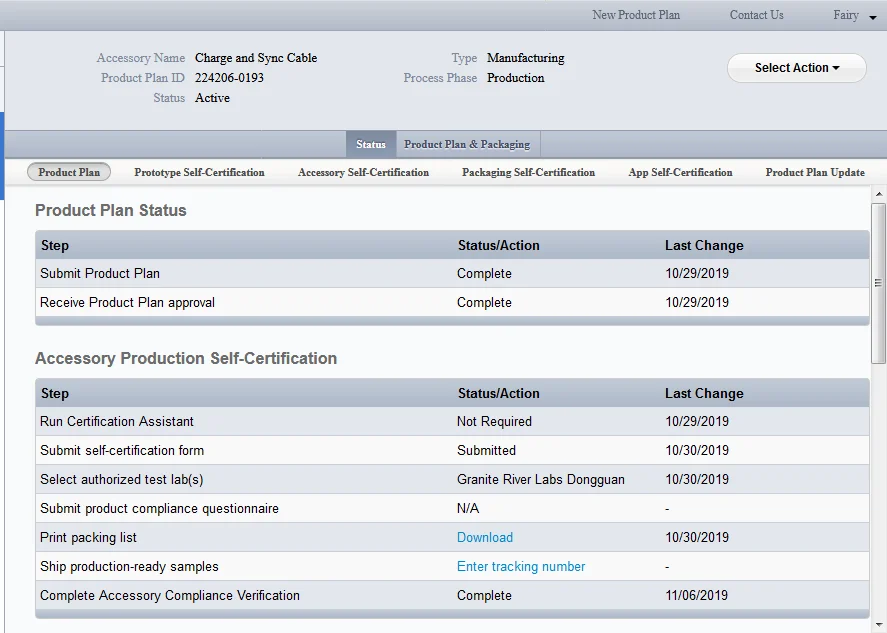Click Accessory Production Self-Certification heading
The width and height of the screenshot is (887, 633).
[x=186, y=359]
